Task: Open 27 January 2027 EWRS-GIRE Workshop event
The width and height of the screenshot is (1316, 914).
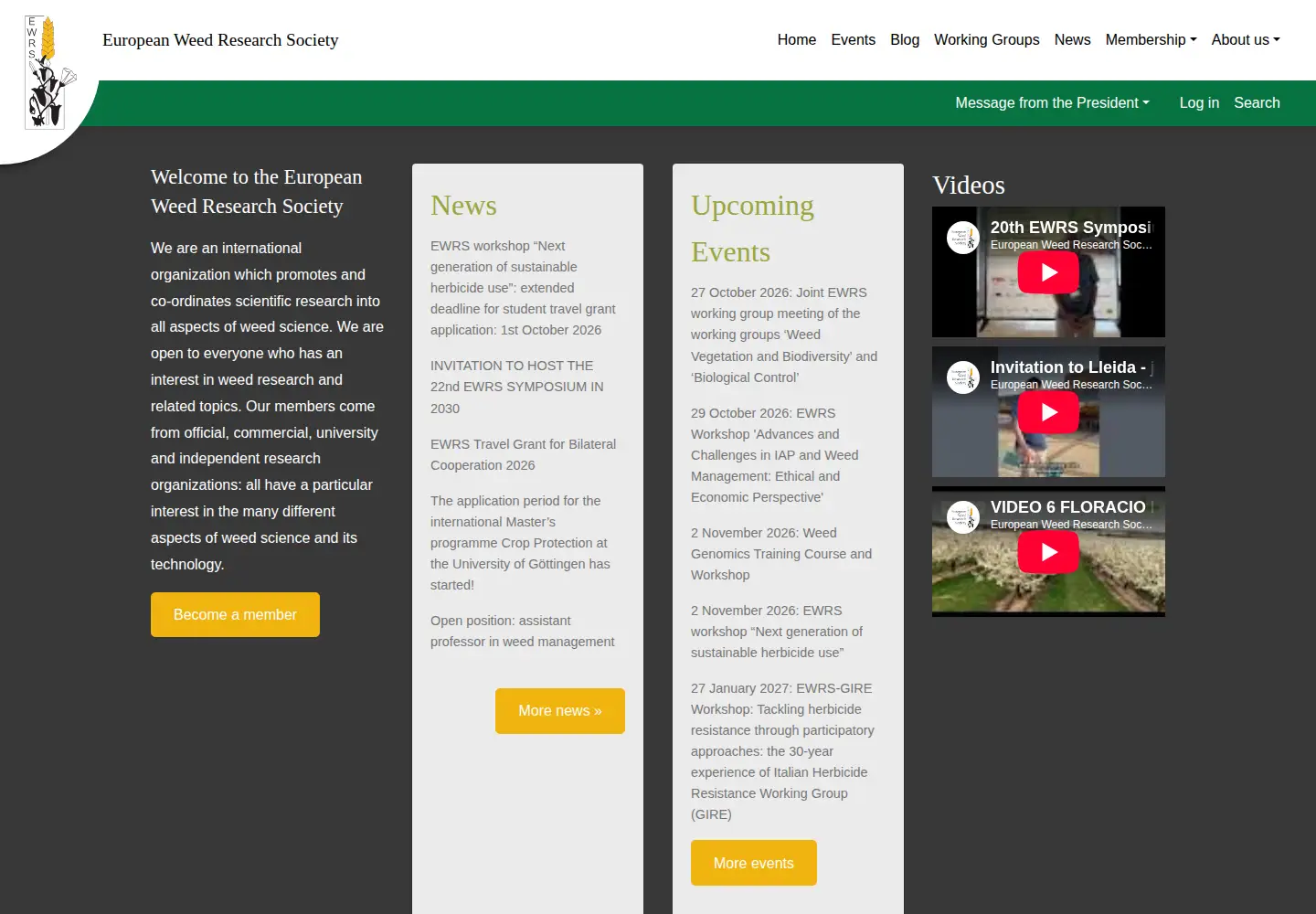Action: tap(782, 751)
